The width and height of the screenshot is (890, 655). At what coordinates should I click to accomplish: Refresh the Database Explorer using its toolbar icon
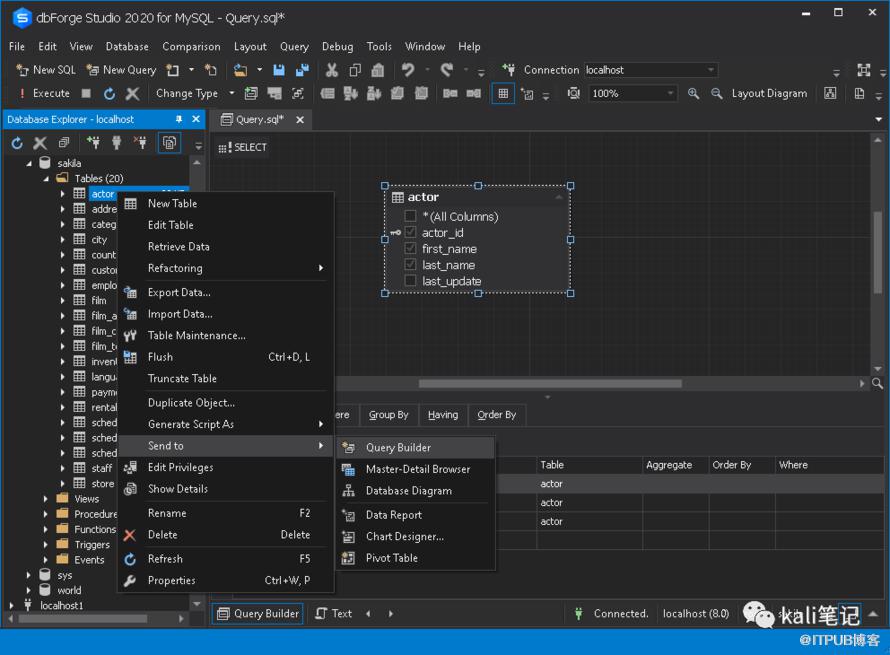coord(17,143)
